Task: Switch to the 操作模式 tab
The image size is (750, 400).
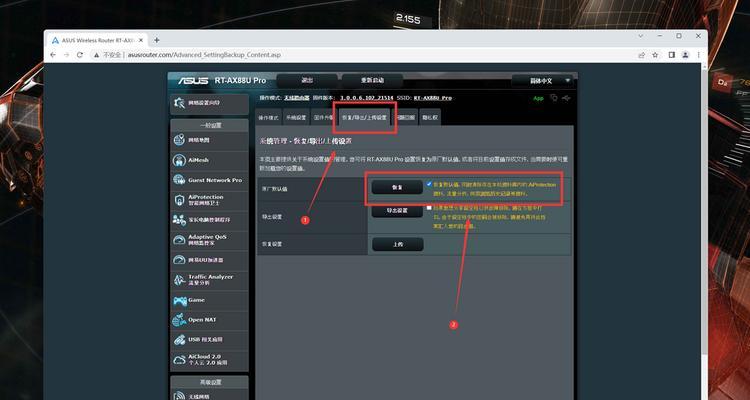Action: pyautogui.click(x=269, y=117)
